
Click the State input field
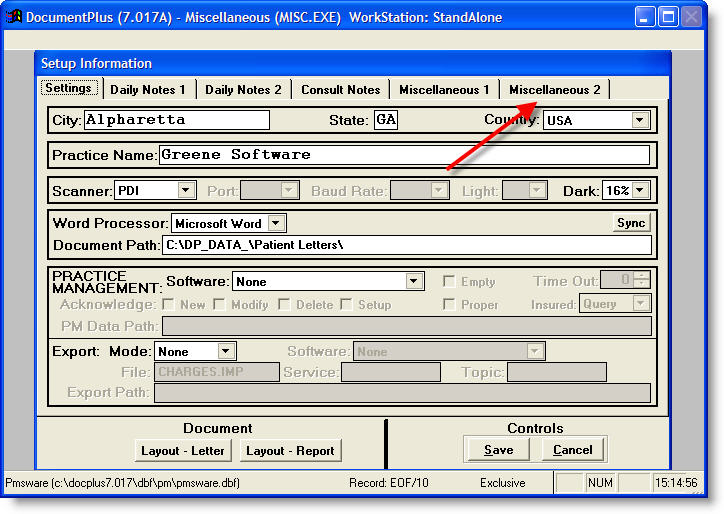click(385, 120)
